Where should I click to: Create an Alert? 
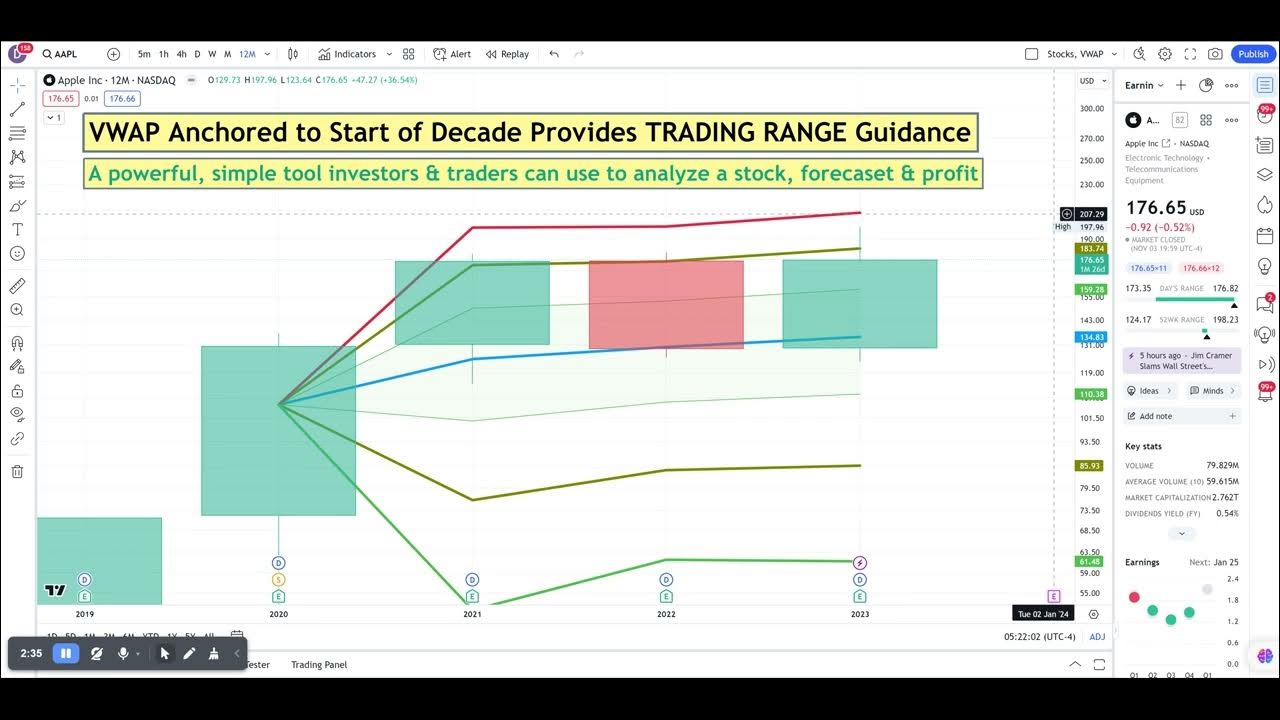(x=452, y=54)
